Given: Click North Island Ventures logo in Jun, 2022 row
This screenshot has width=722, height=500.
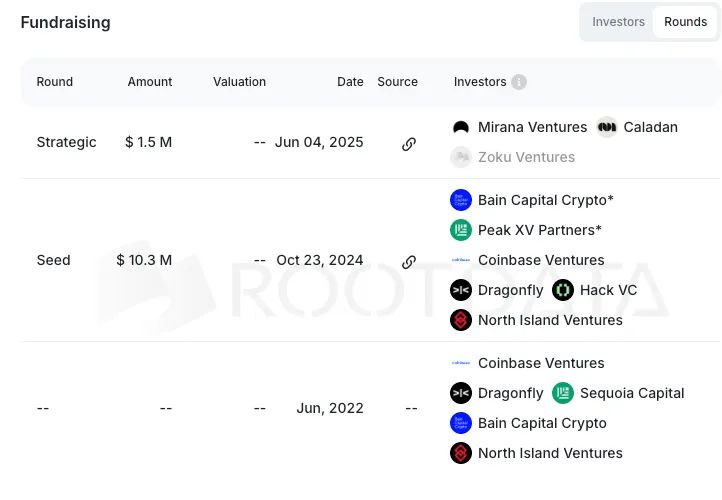Looking at the screenshot, I should point(461,453).
